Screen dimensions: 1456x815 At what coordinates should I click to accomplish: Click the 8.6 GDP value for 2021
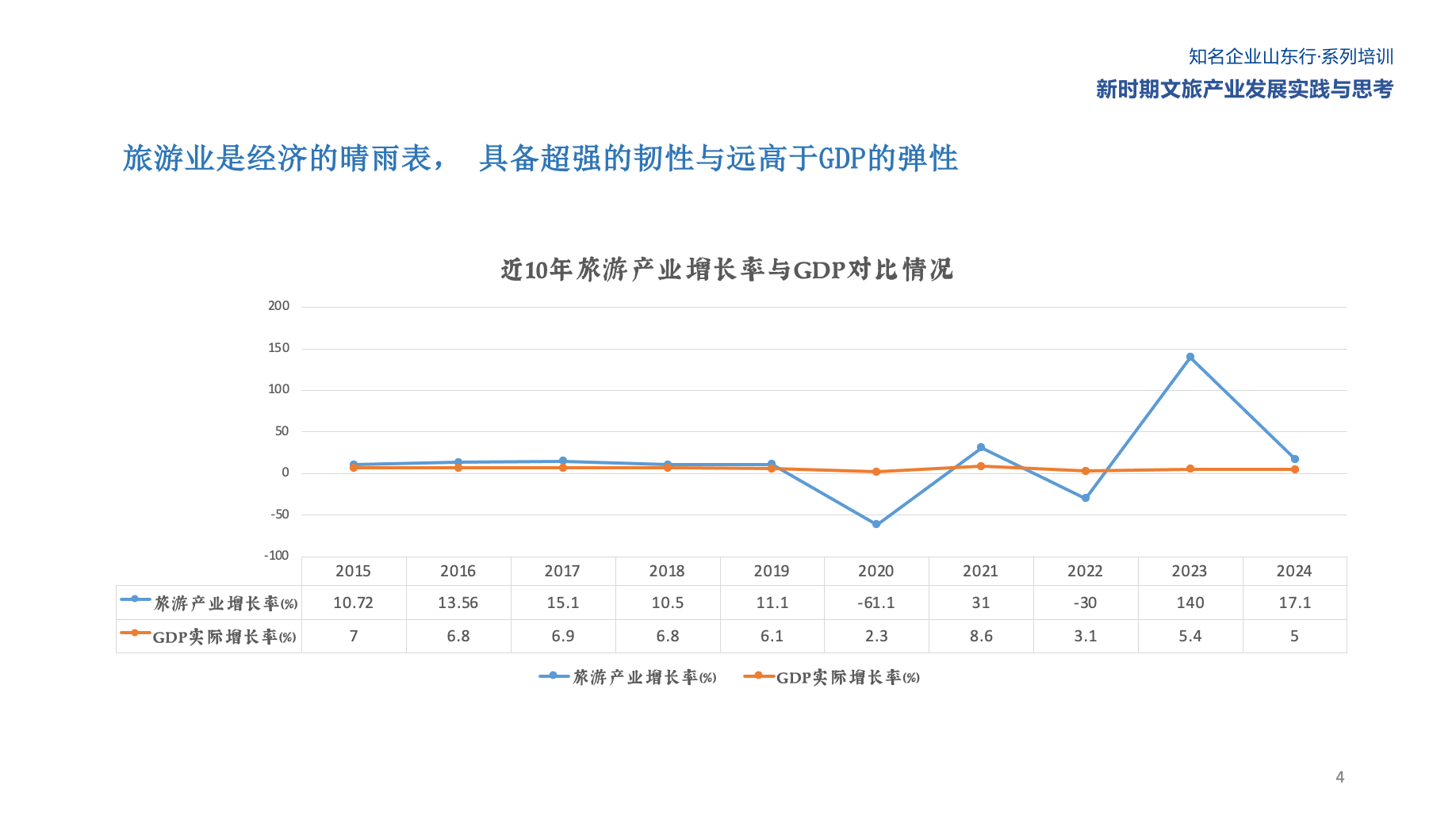click(x=981, y=636)
